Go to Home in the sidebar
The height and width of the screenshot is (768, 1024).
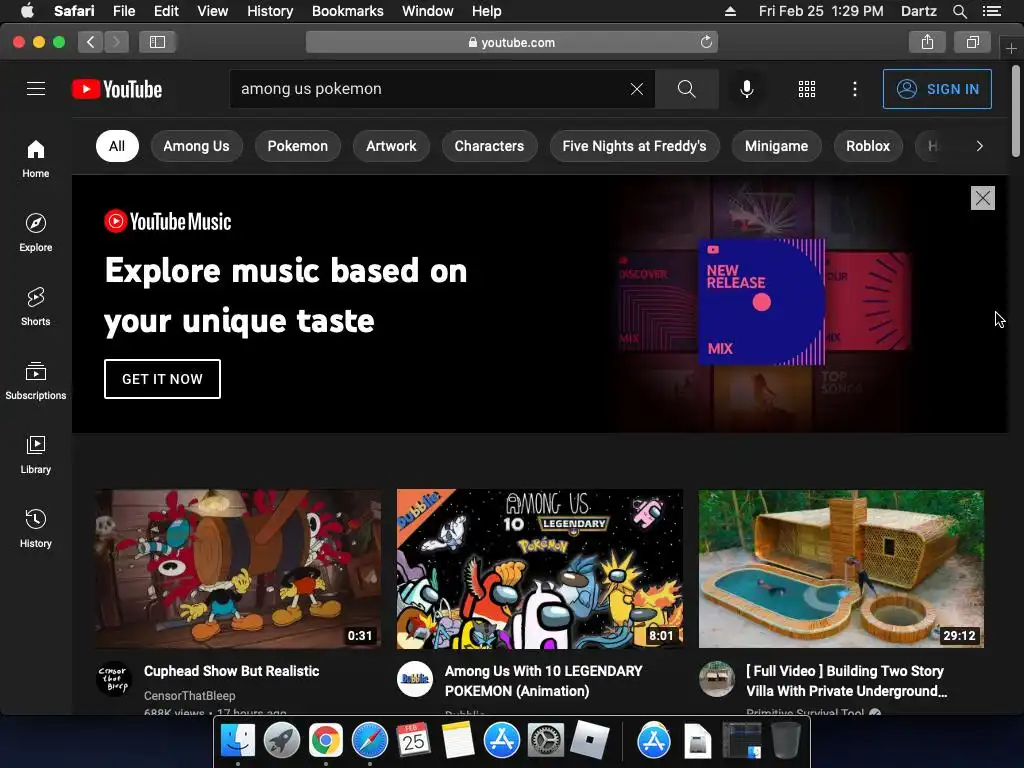36,159
